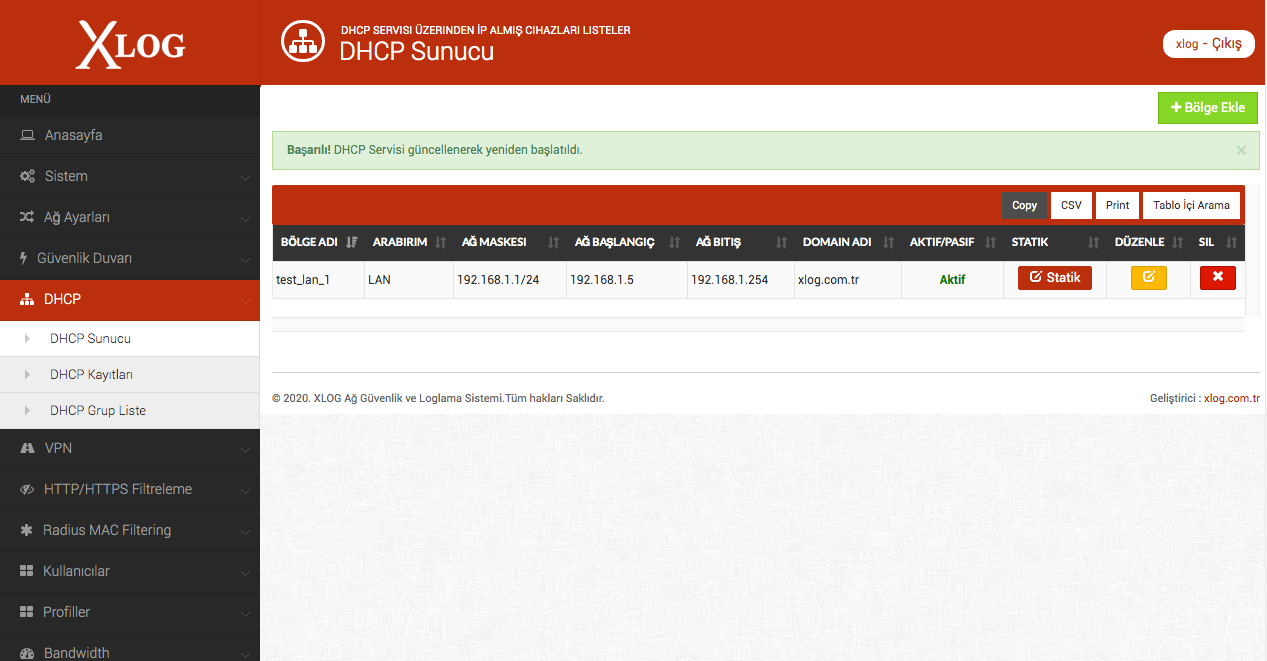
Task: Open DHCP Grup Liste submenu item
Action: click(130, 410)
